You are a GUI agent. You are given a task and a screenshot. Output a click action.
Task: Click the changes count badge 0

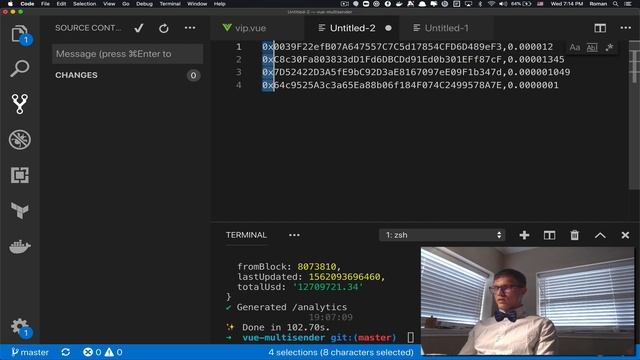(x=193, y=75)
